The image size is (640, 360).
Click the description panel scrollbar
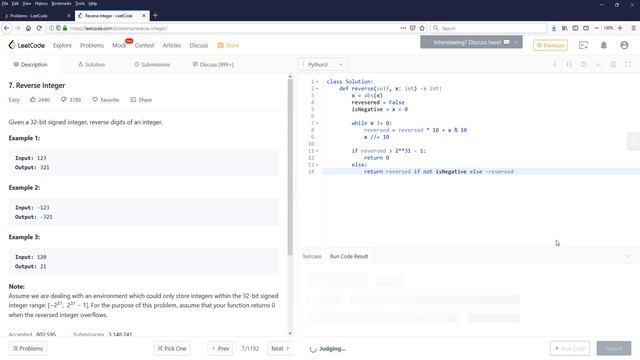(290, 167)
